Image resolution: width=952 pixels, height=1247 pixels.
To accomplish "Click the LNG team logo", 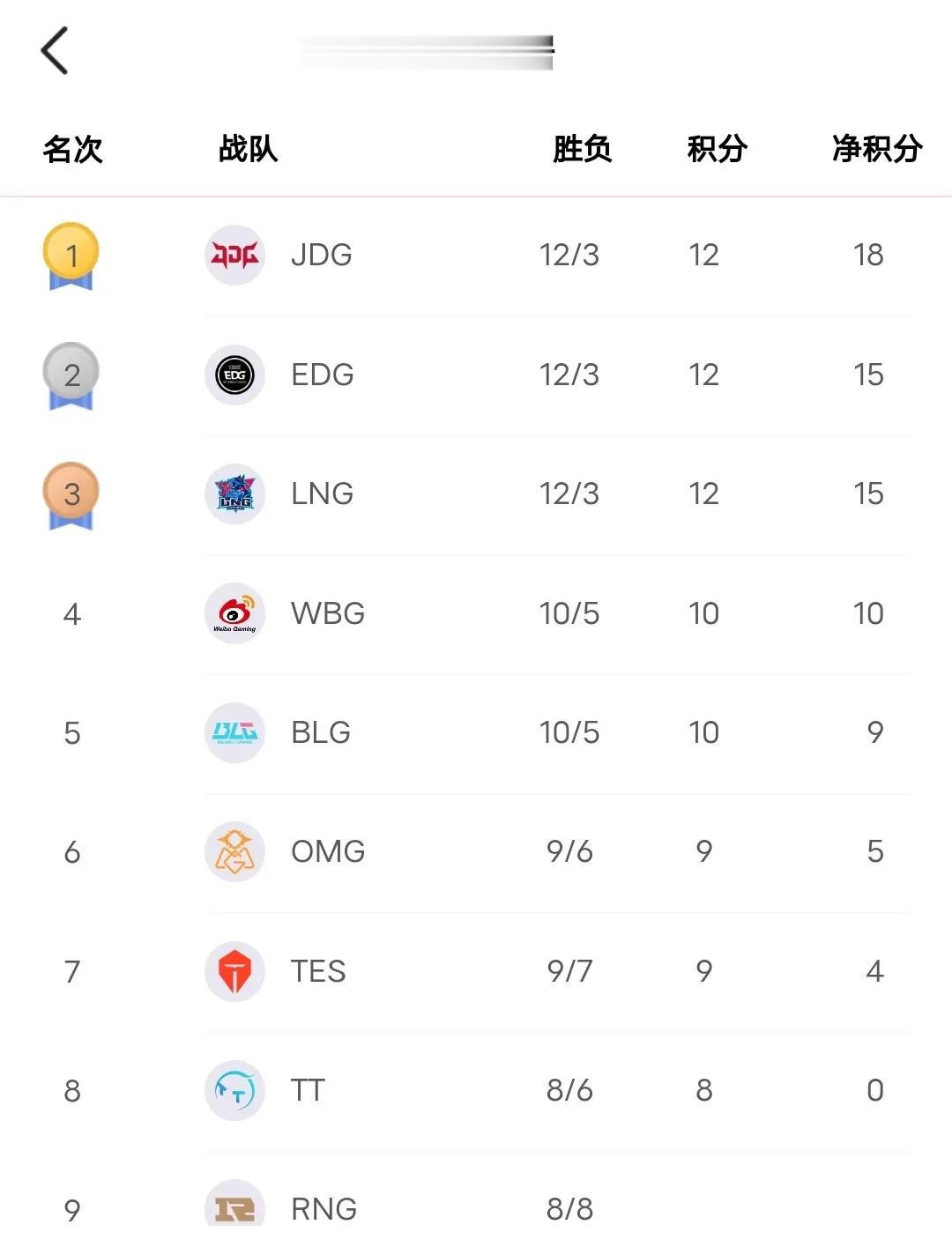I will coord(234,494).
